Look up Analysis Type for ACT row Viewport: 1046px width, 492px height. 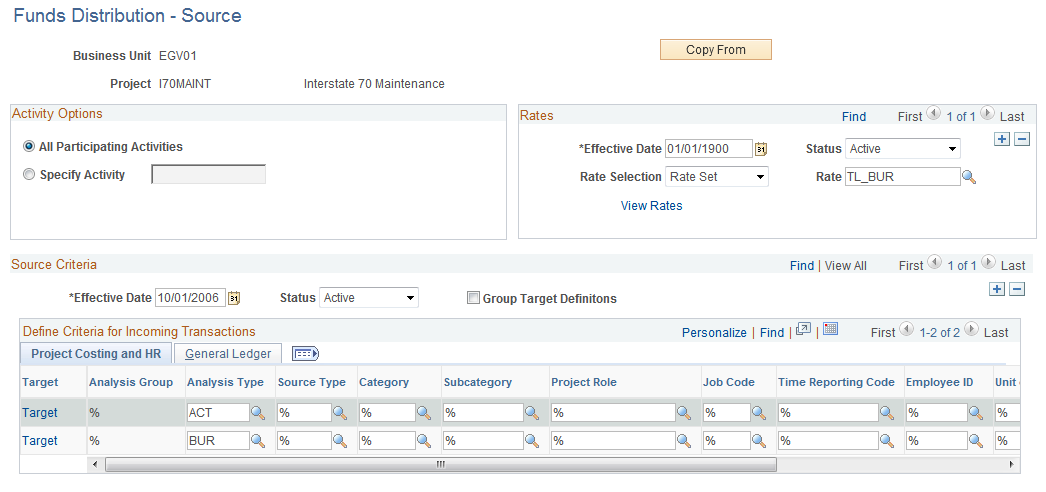(x=258, y=413)
